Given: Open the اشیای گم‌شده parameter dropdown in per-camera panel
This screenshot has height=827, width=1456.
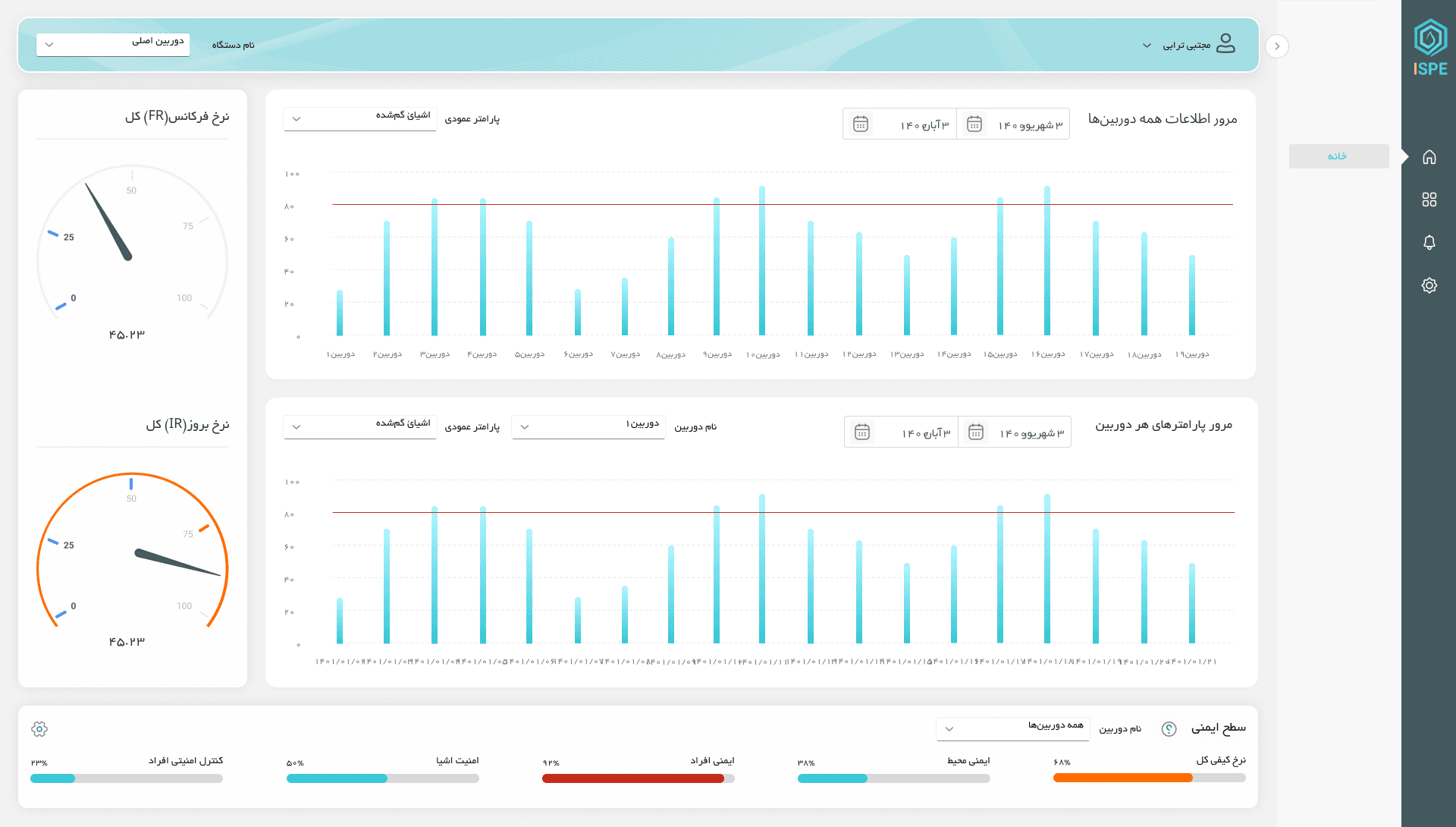Looking at the screenshot, I should 360,426.
